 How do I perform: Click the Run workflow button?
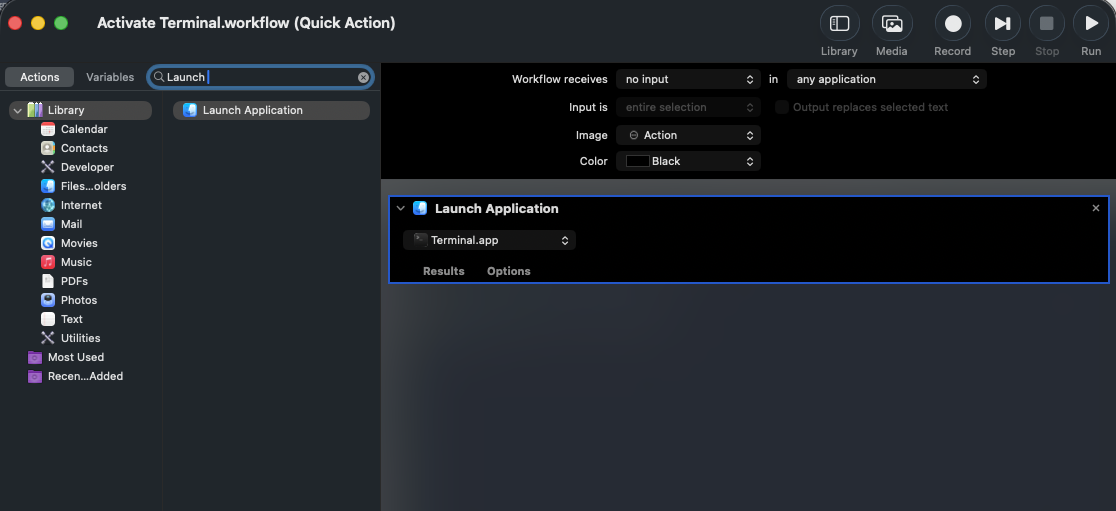click(1090, 24)
